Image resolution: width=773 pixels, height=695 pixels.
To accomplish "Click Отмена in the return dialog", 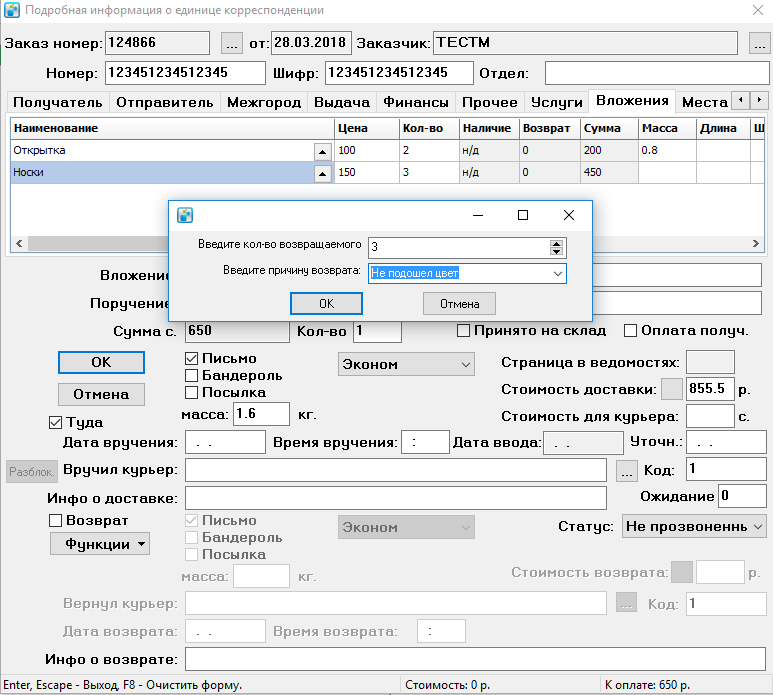I will tap(459, 304).
